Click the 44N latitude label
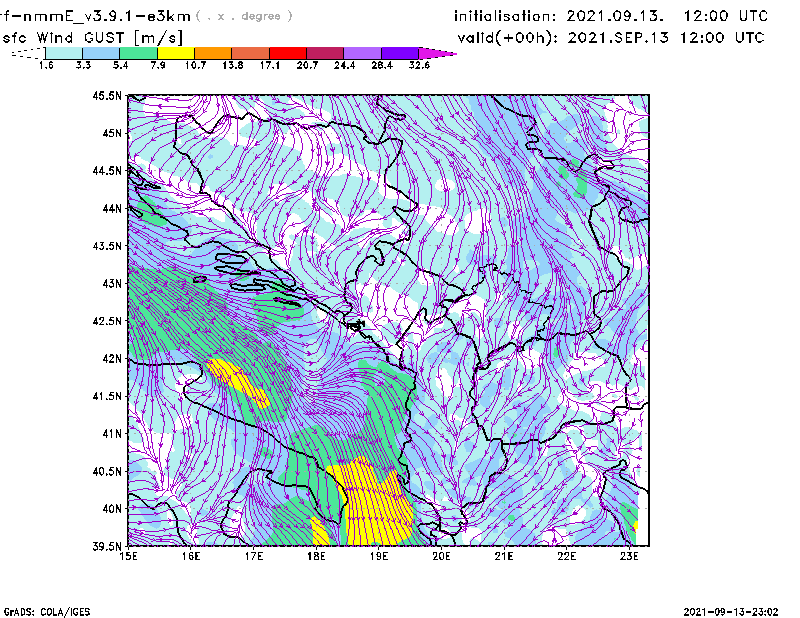 111,208
